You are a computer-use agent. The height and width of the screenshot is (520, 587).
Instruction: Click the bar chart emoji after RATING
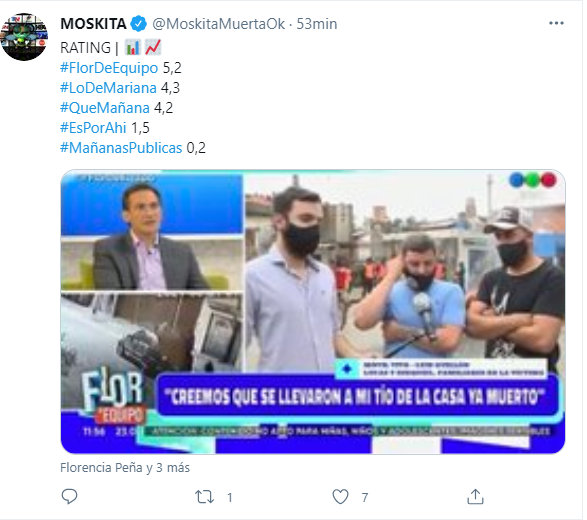click(132, 48)
